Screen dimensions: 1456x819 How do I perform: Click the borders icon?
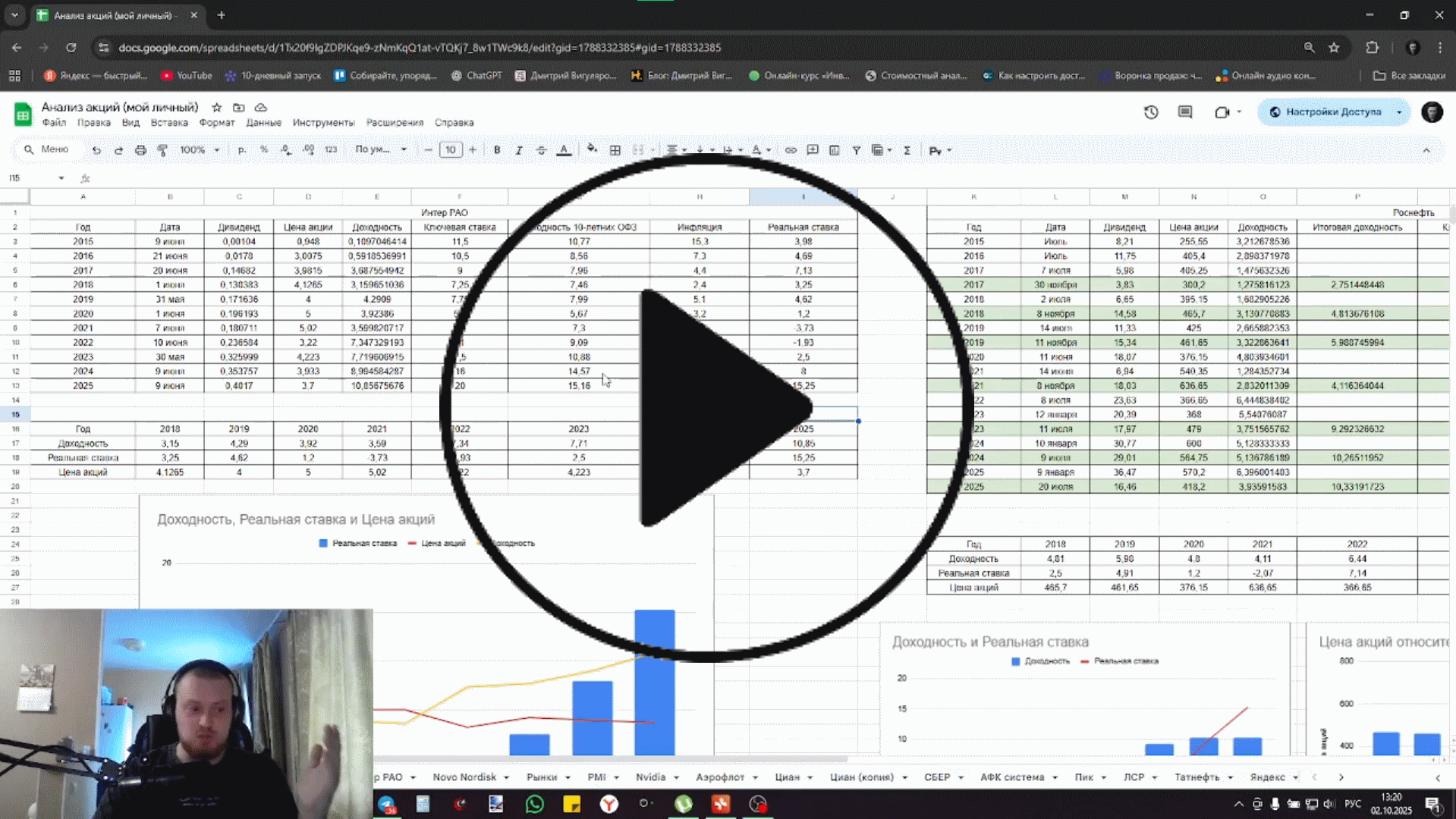(615, 150)
